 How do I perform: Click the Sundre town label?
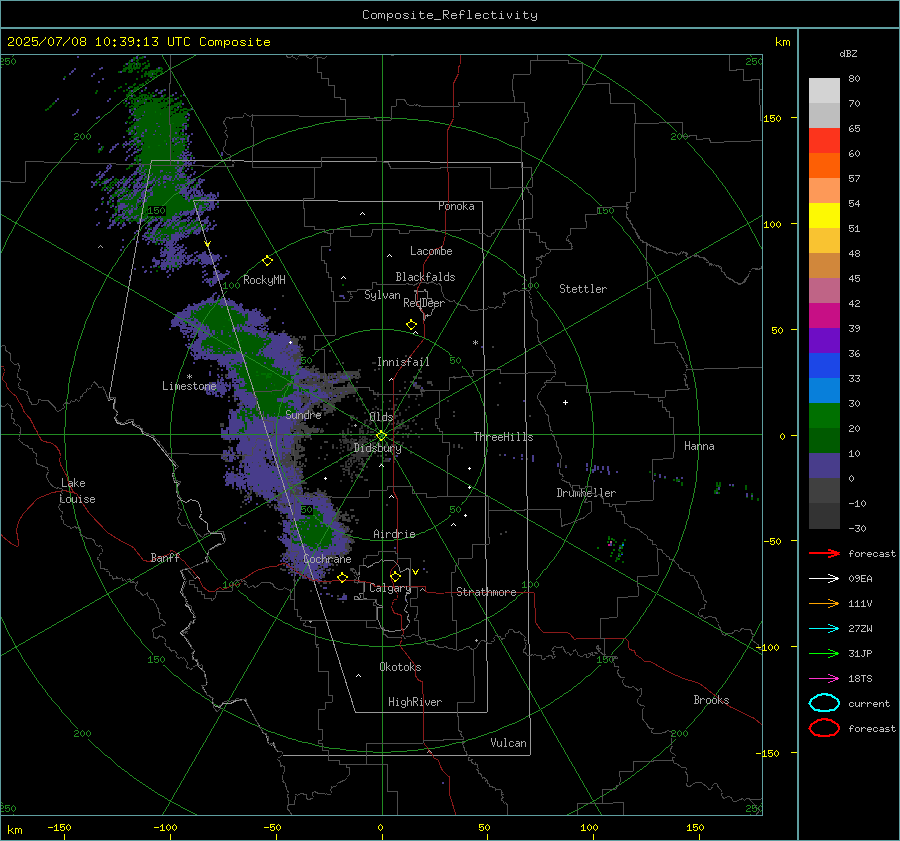(303, 414)
